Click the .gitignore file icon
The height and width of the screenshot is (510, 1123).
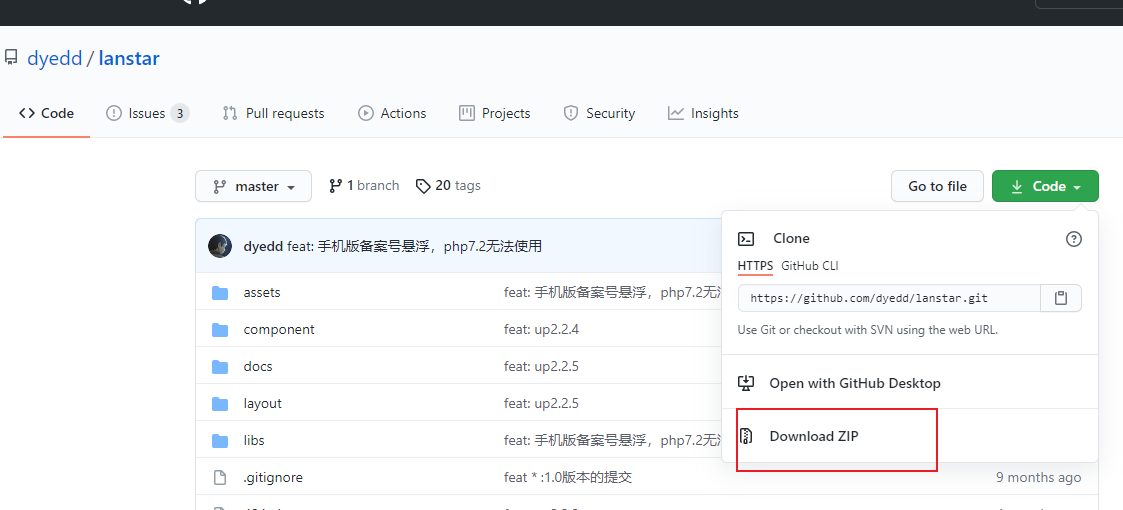pyautogui.click(x=220, y=477)
